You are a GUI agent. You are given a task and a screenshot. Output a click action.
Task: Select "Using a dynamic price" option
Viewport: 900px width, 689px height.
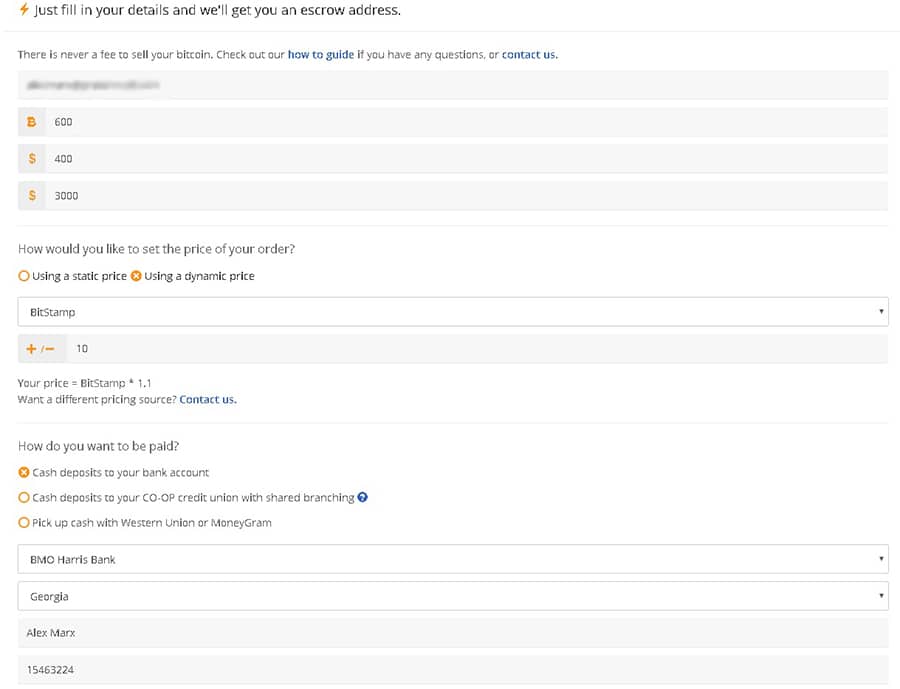136,276
